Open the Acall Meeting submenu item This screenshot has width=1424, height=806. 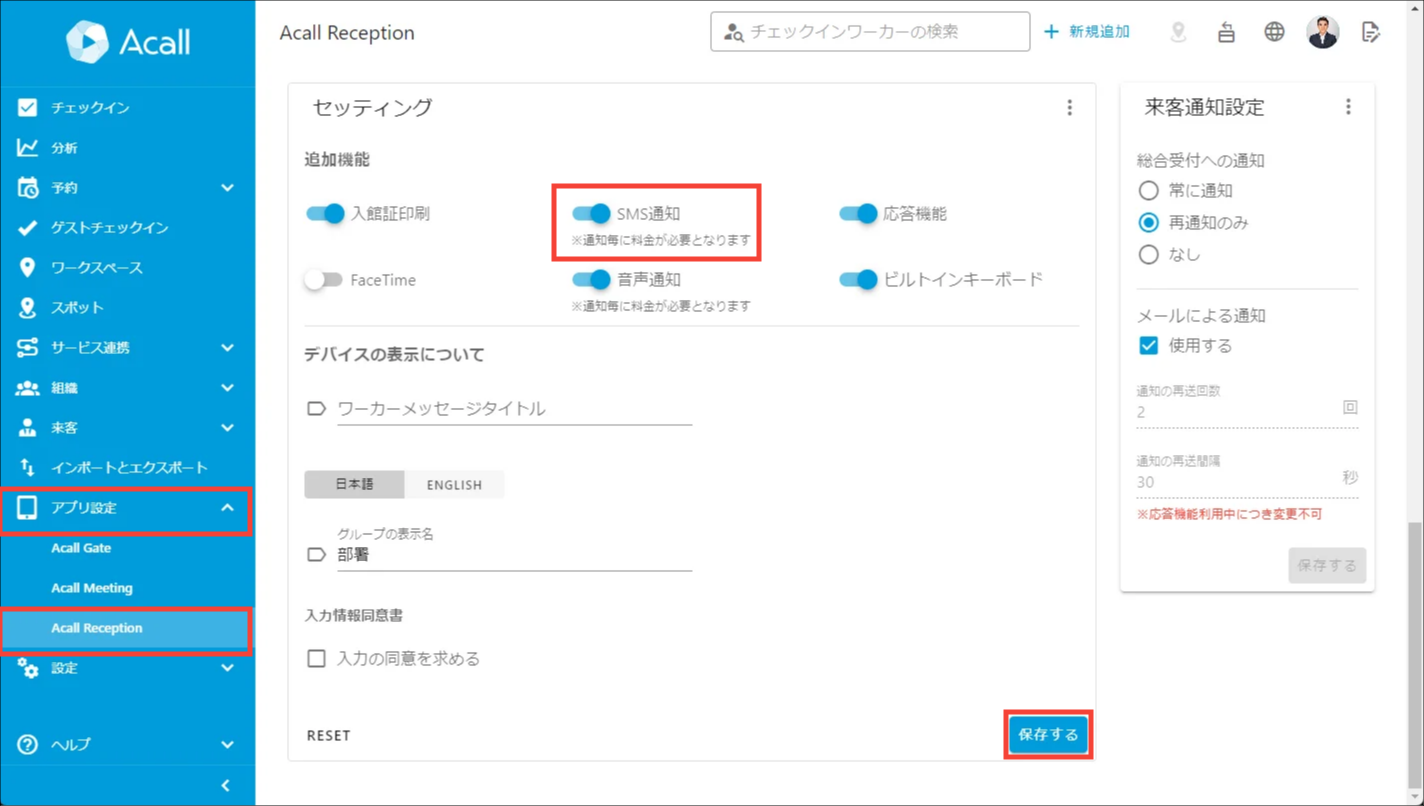tap(92, 588)
